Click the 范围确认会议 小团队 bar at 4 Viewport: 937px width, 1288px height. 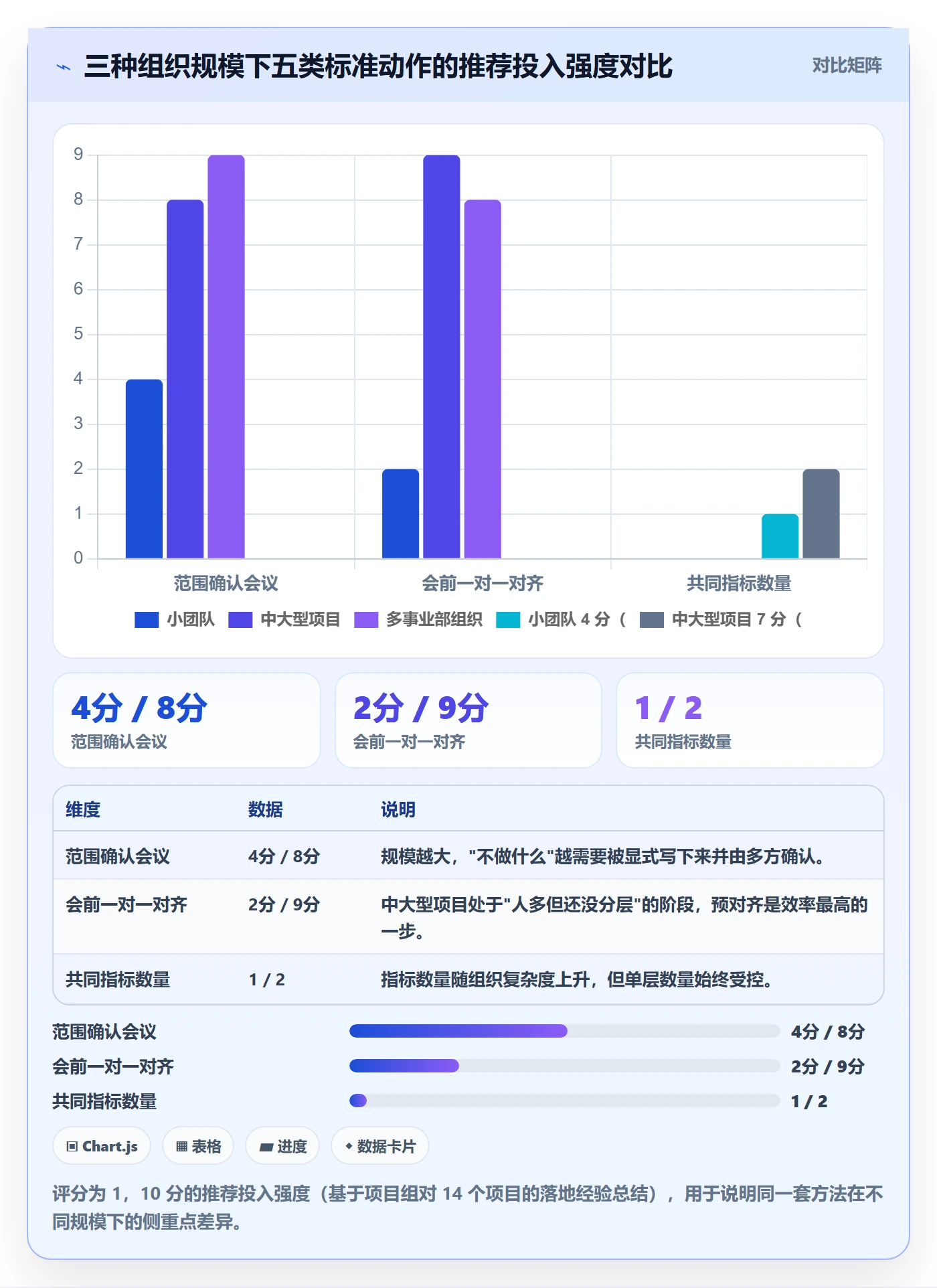click(144, 469)
